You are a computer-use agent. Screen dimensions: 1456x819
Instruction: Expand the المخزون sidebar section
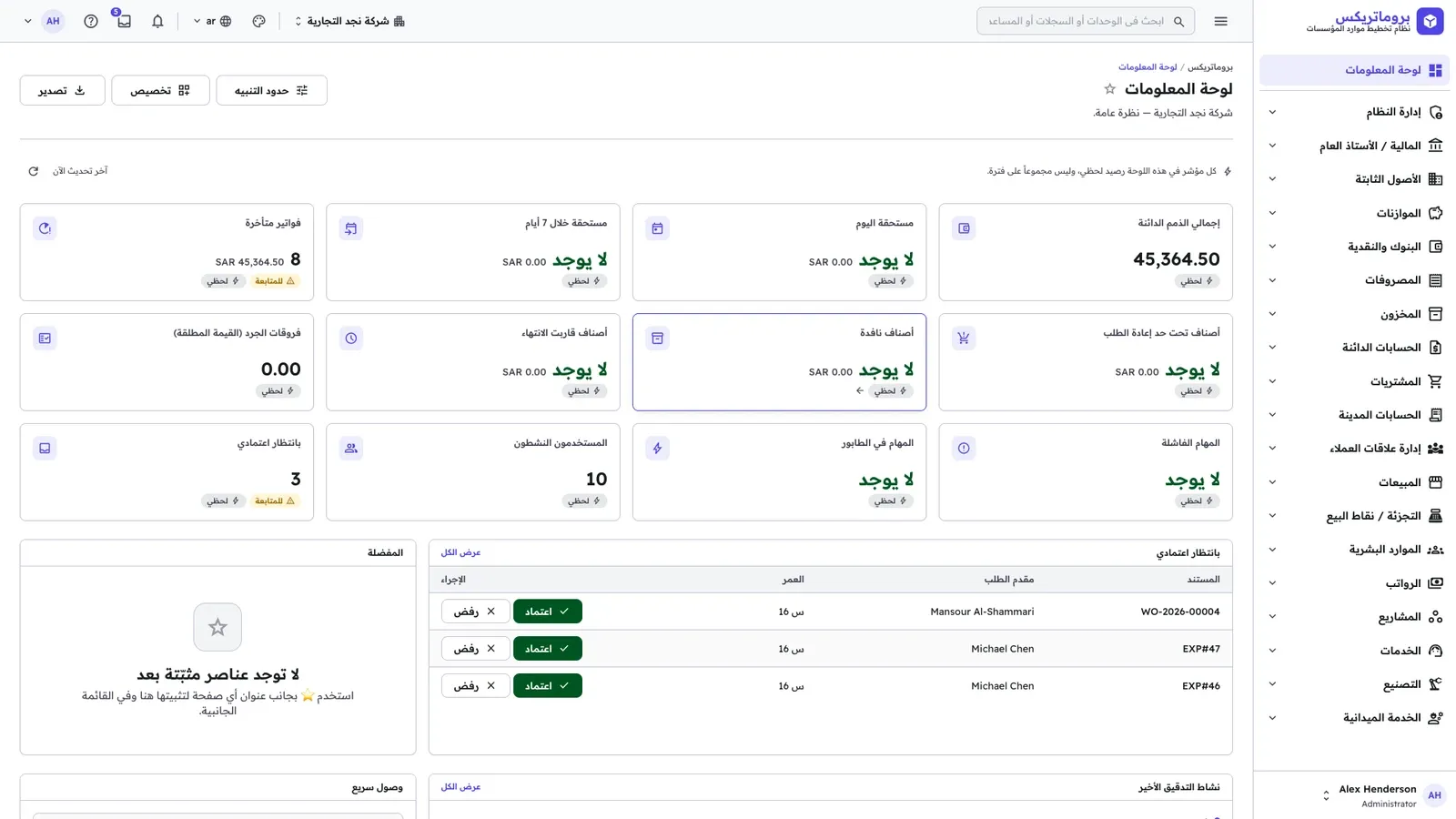pyautogui.click(x=1354, y=314)
